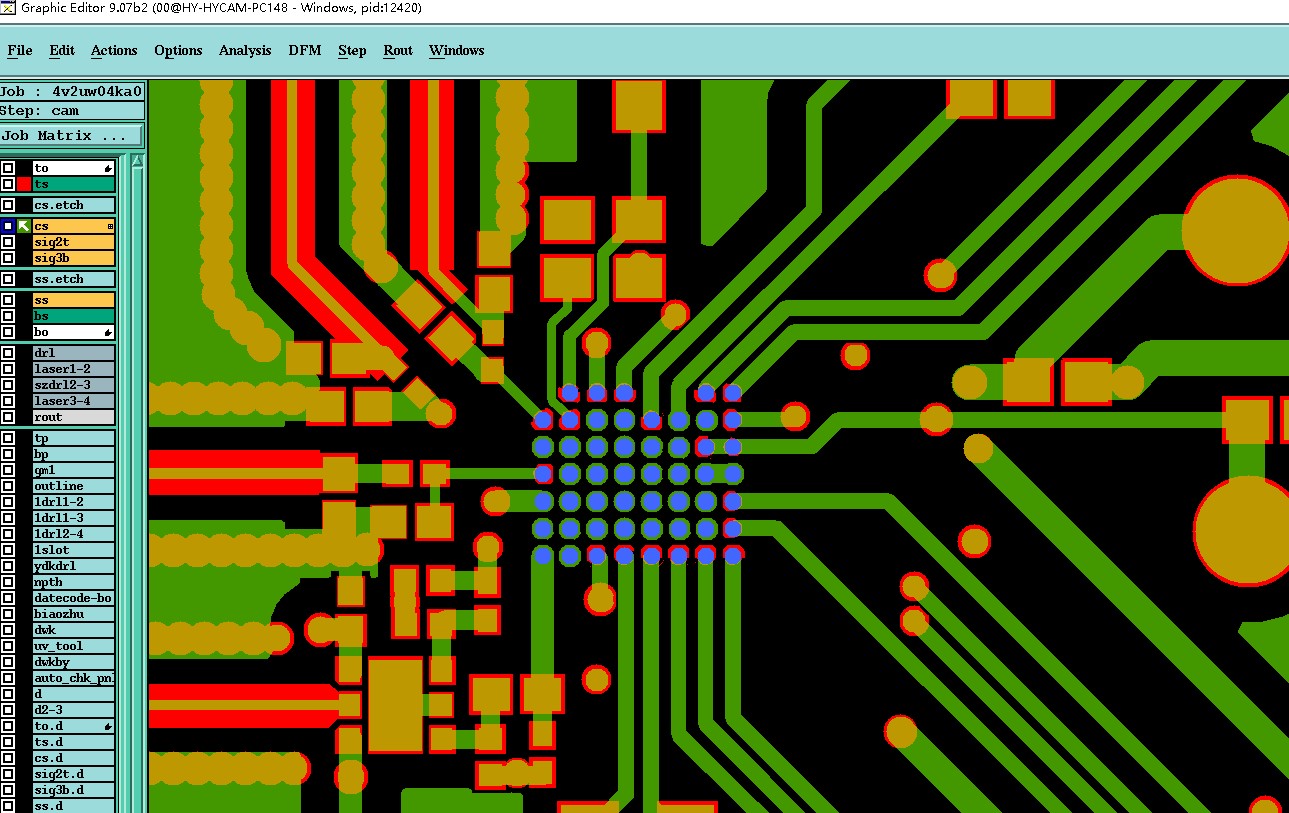Toggle the cs layer checkbox
The height and width of the screenshot is (813, 1289).
[x=8, y=226]
